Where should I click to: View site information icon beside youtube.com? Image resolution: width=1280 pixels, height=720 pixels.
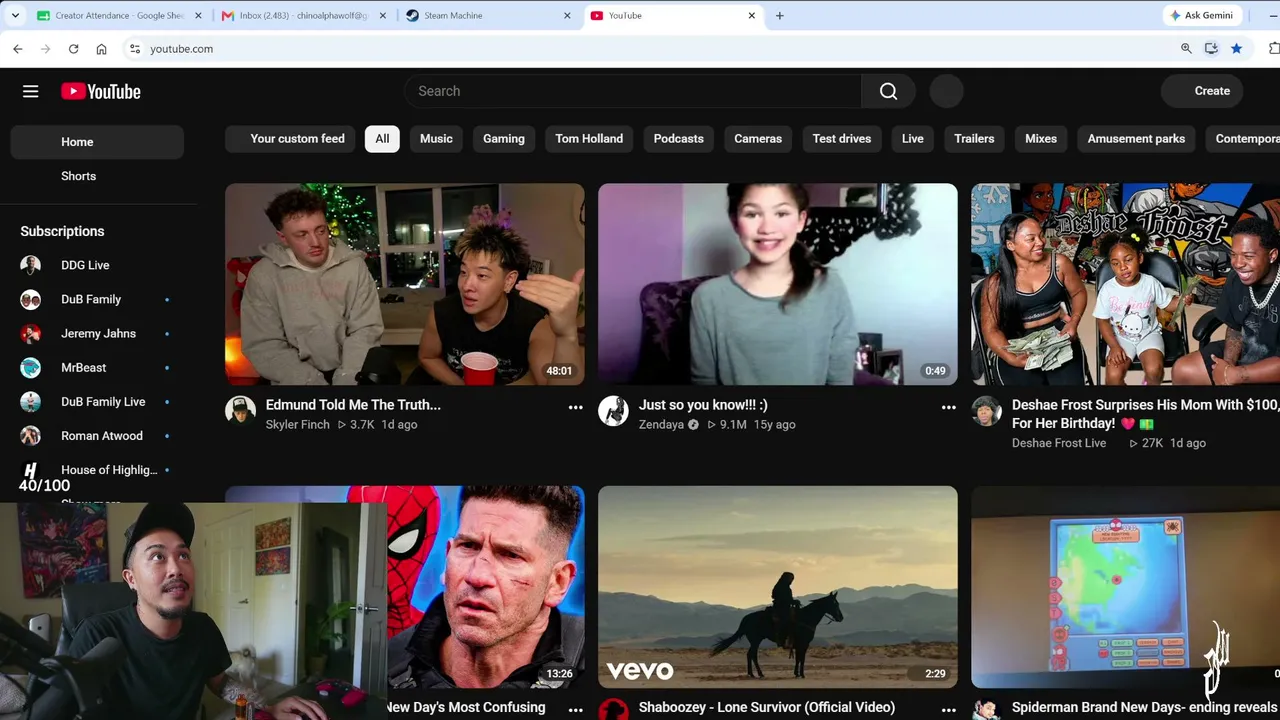(135, 48)
